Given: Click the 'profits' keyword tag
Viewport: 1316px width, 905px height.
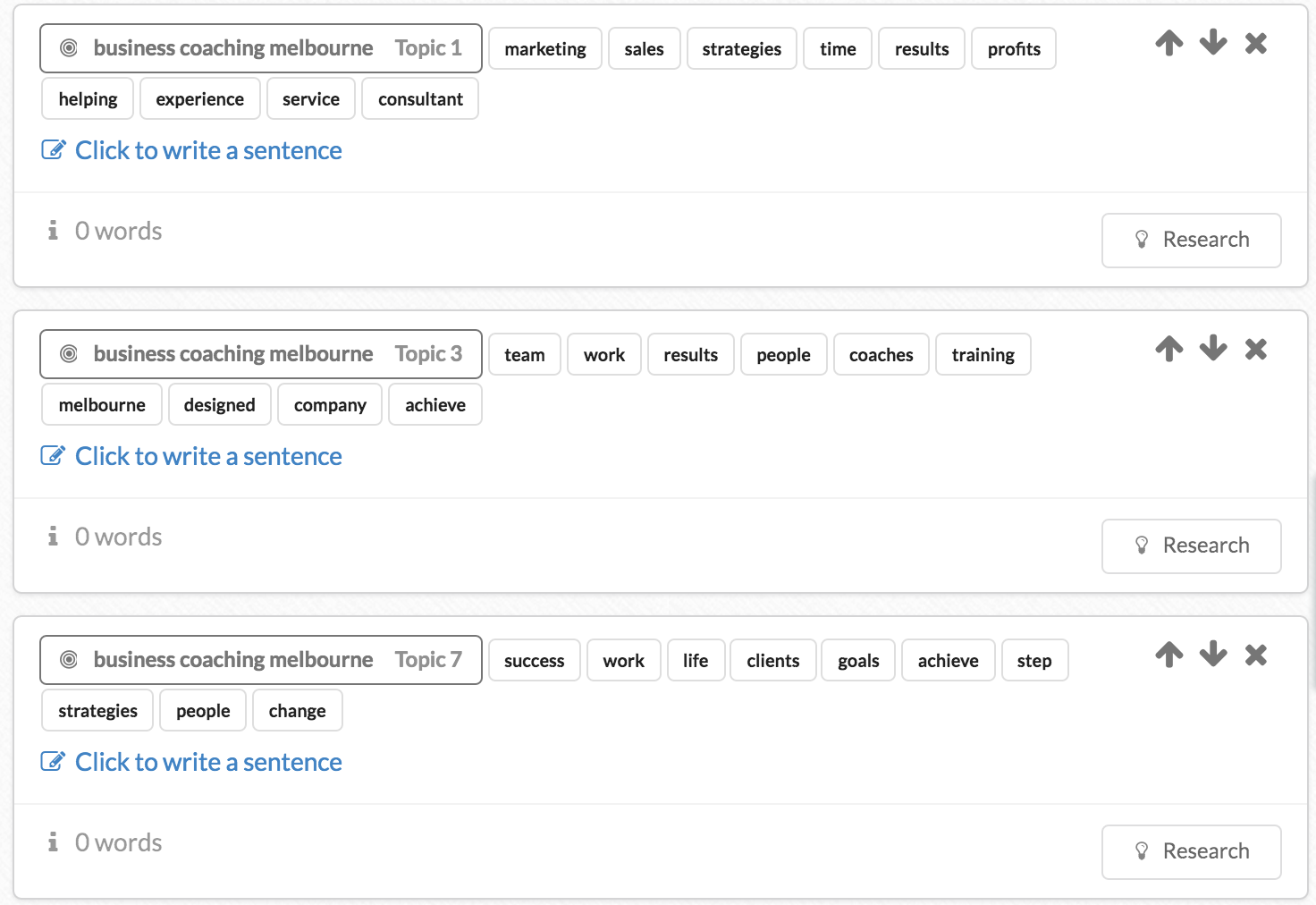Looking at the screenshot, I should tap(1014, 48).
